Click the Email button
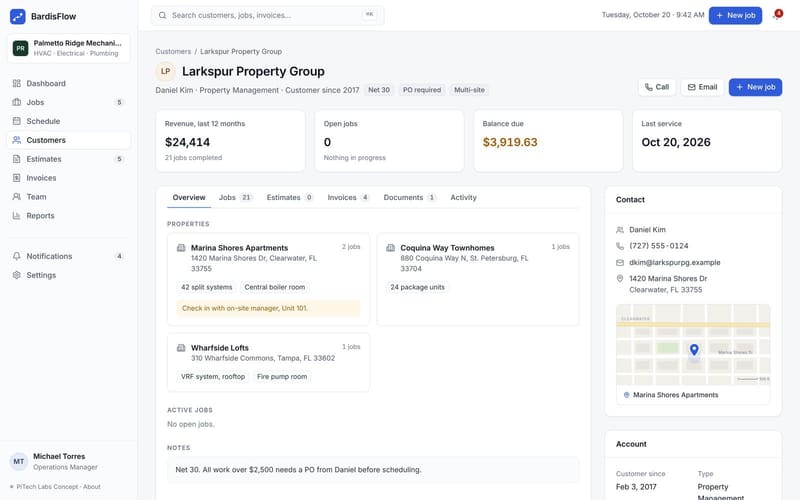 pyautogui.click(x=703, y=87)
